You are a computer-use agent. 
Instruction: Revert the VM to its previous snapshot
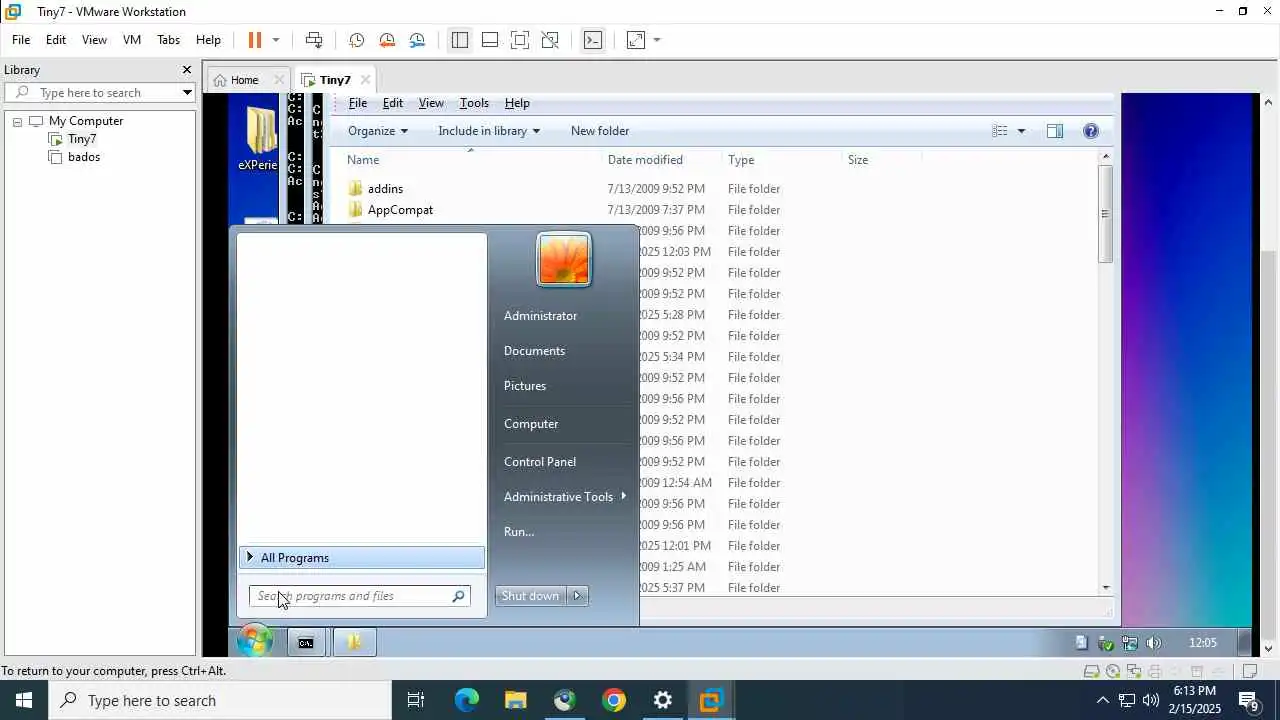tap(387, 40)
